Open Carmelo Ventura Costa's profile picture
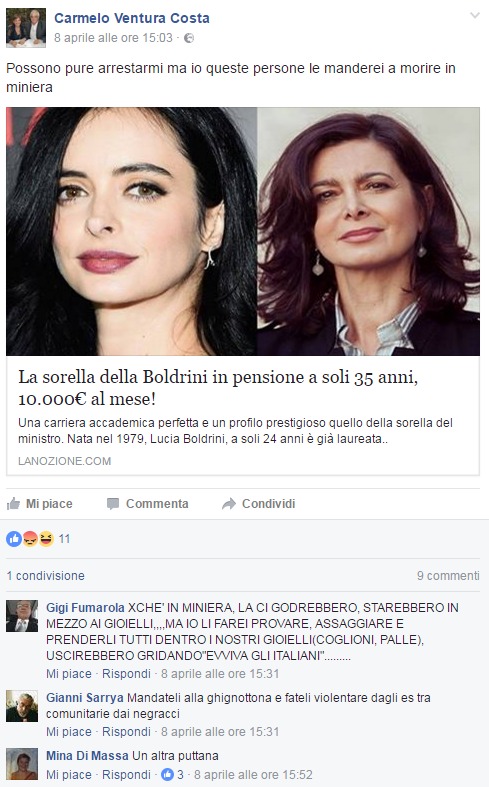Viewport: 489px width, 787px height. pos(26,28)
